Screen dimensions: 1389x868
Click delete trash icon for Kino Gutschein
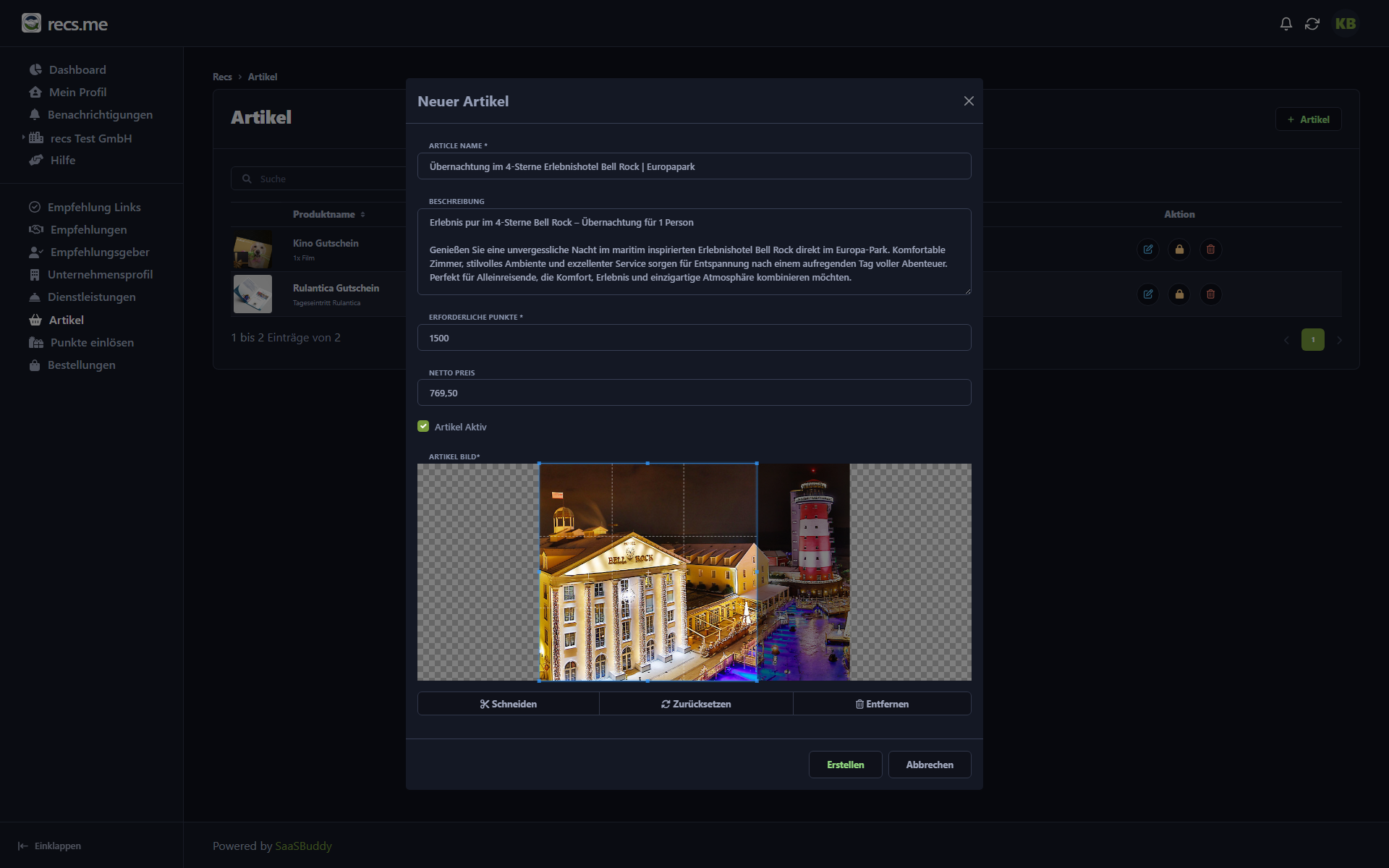click(x=1210, y=250)
